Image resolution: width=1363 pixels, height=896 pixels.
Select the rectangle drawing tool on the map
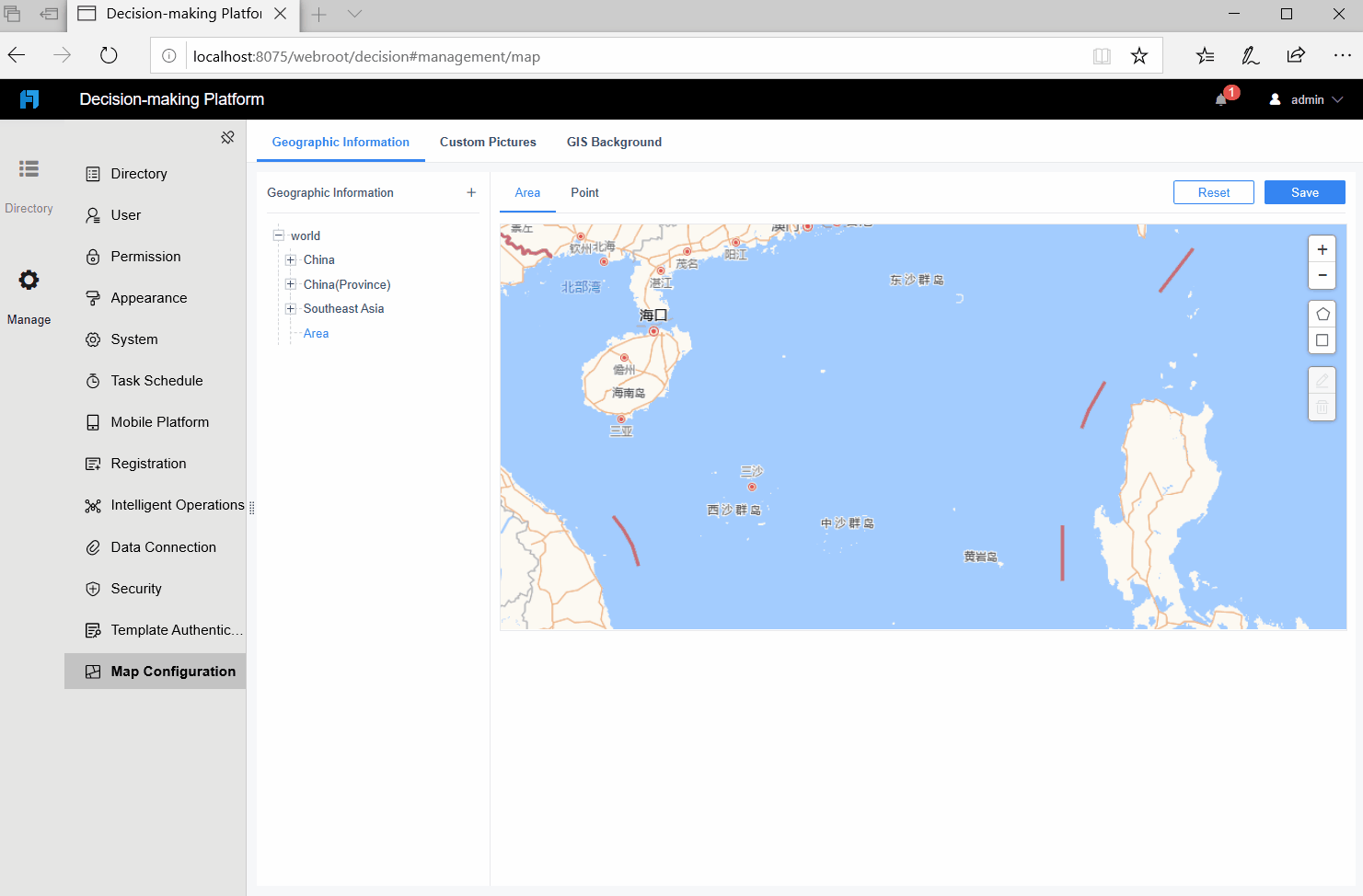[1322, 340]
